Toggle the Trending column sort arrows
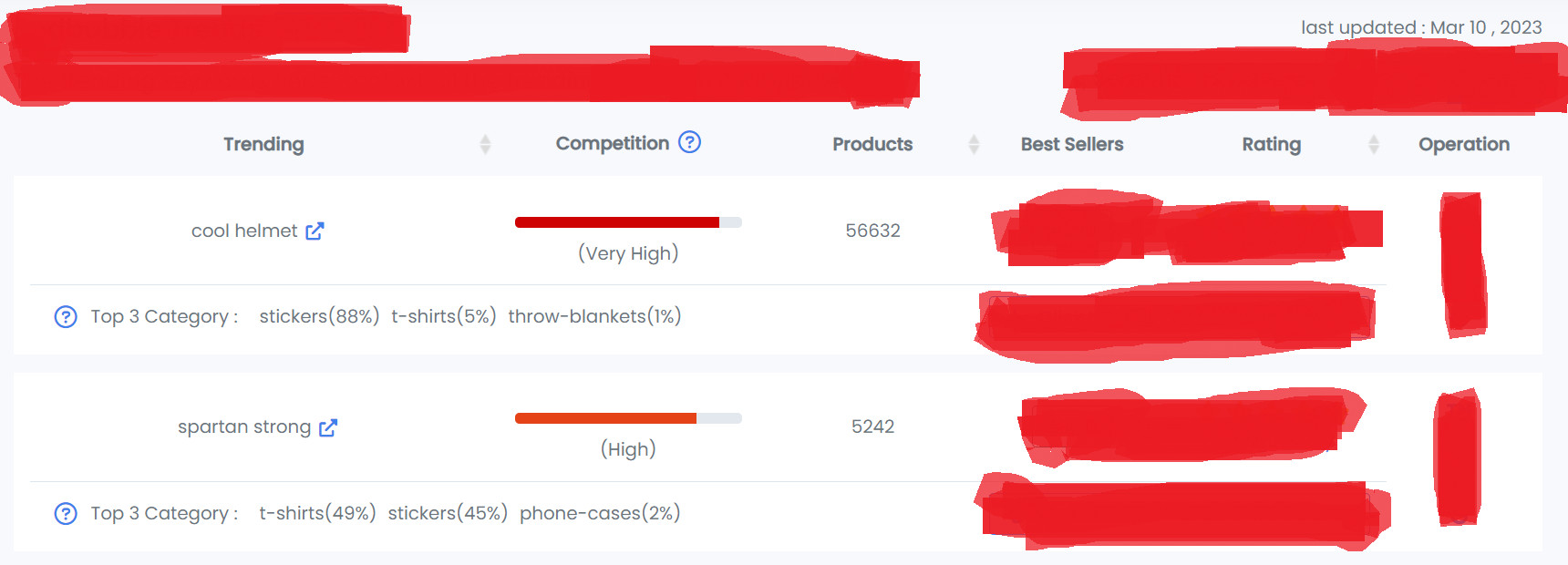Image resolution: width=1568 pixels, height=565 pixels. point(485,144)
